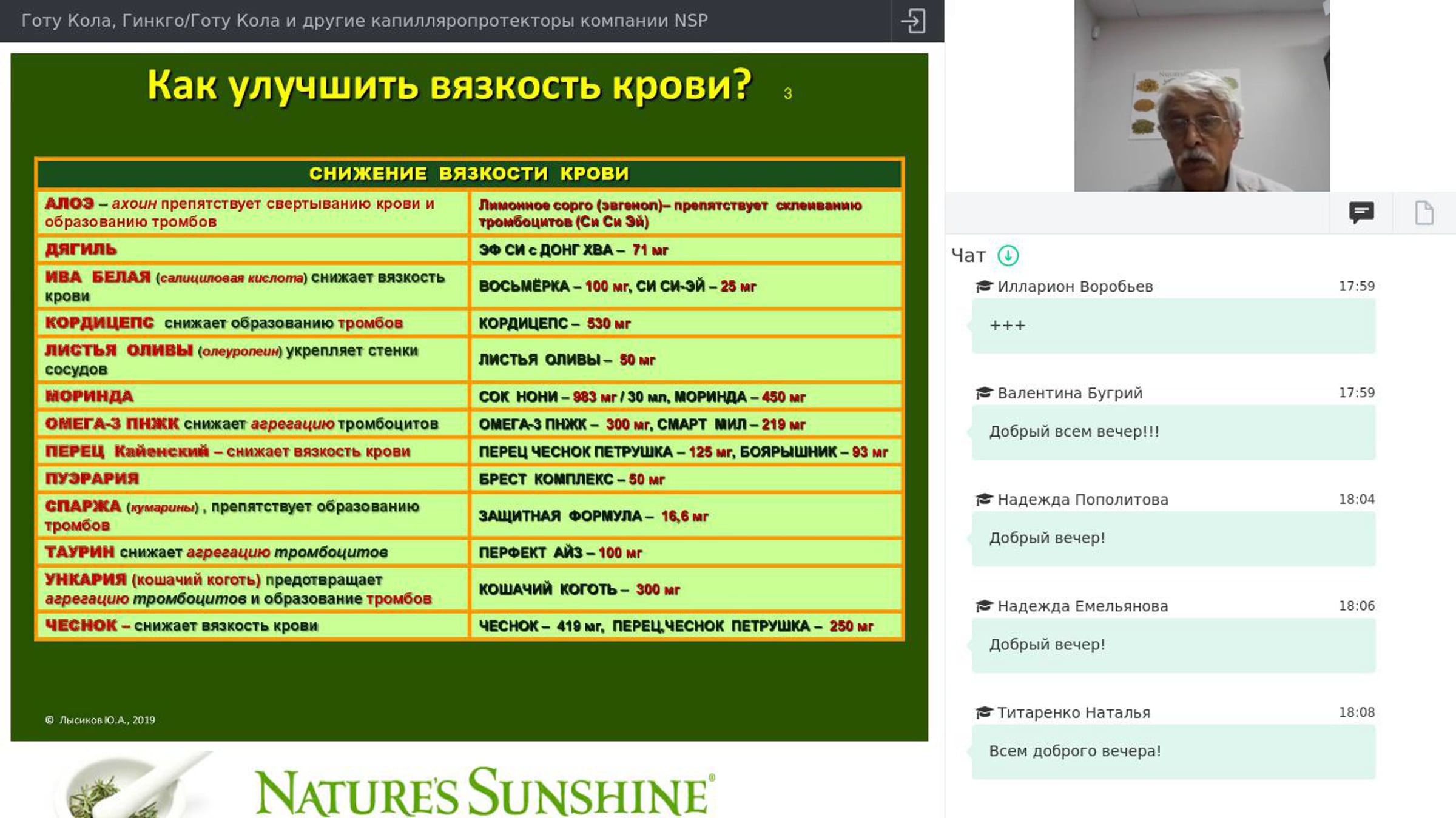Screen dimensions: 1456x818
Task: Click the webinar title in header bar
Action: point(365,21)
